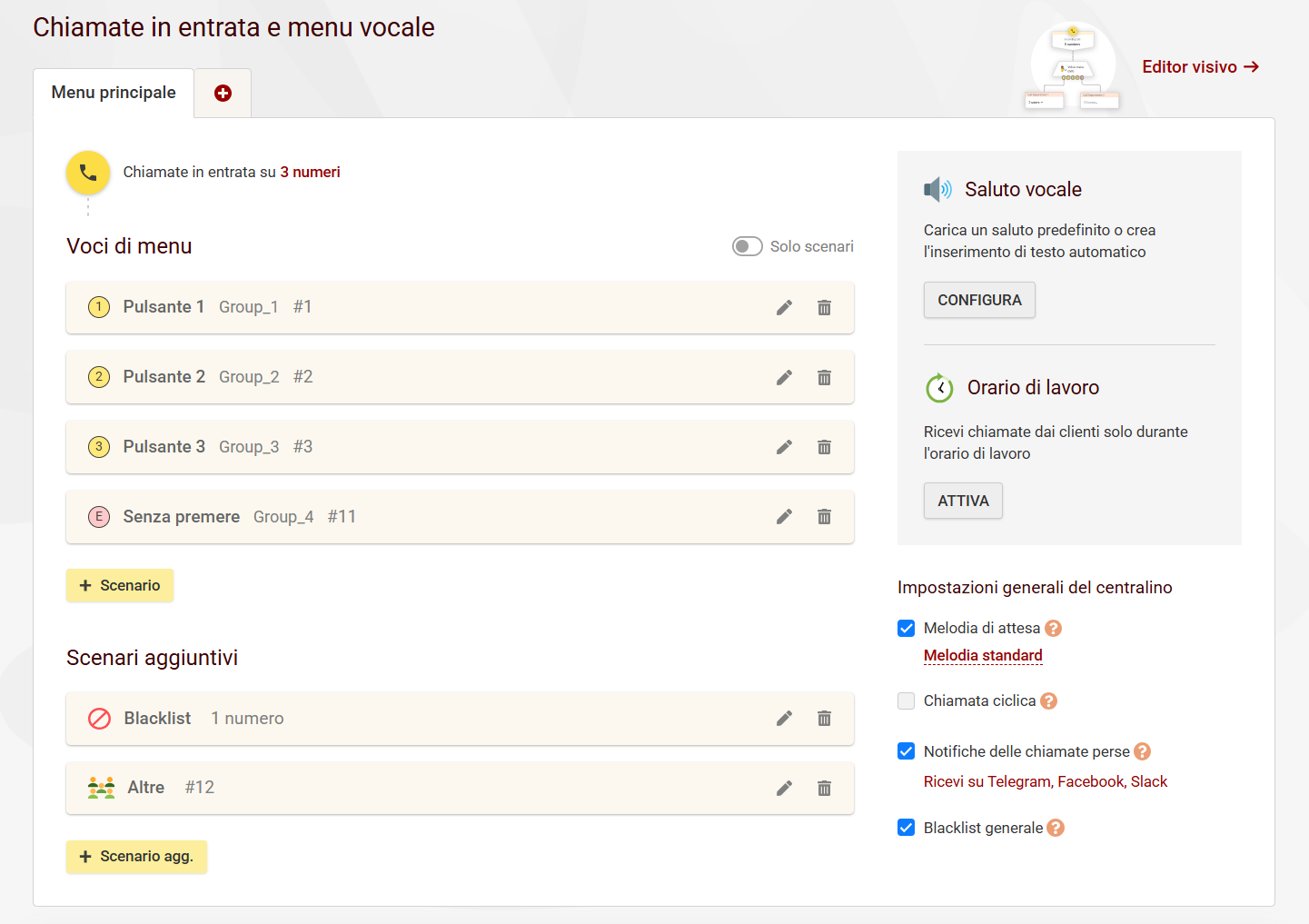
Task: Click the yellow incoming call phone icon
Action: tap(87, 172)
